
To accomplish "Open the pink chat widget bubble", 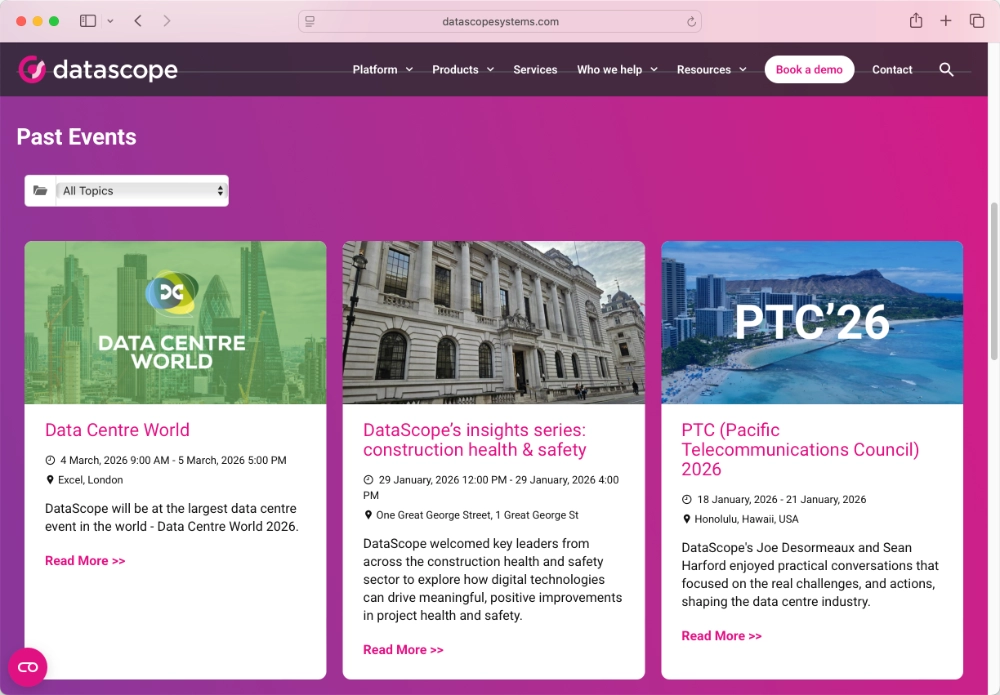I will point(28,667).
